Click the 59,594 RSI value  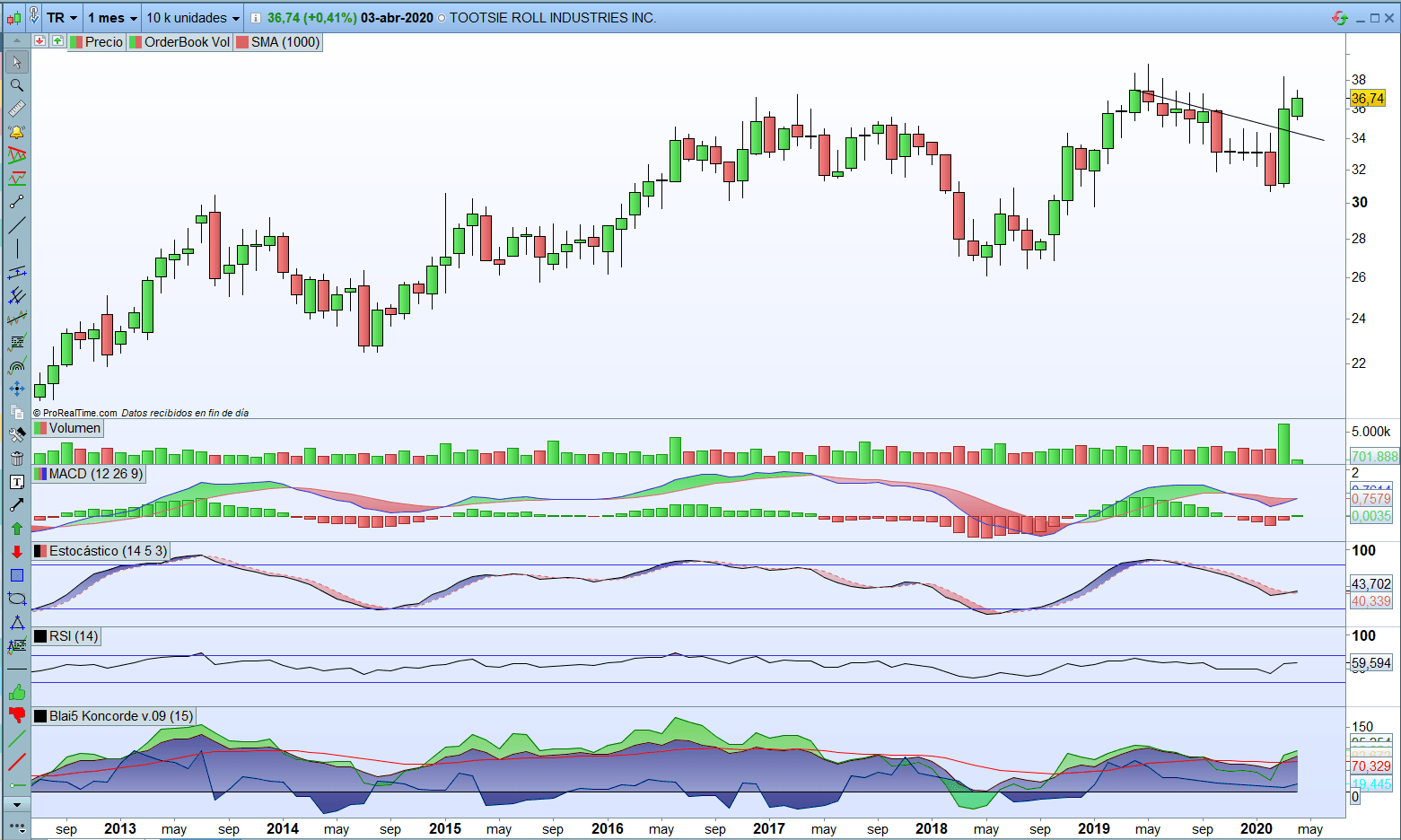(x=1371, y=663)
